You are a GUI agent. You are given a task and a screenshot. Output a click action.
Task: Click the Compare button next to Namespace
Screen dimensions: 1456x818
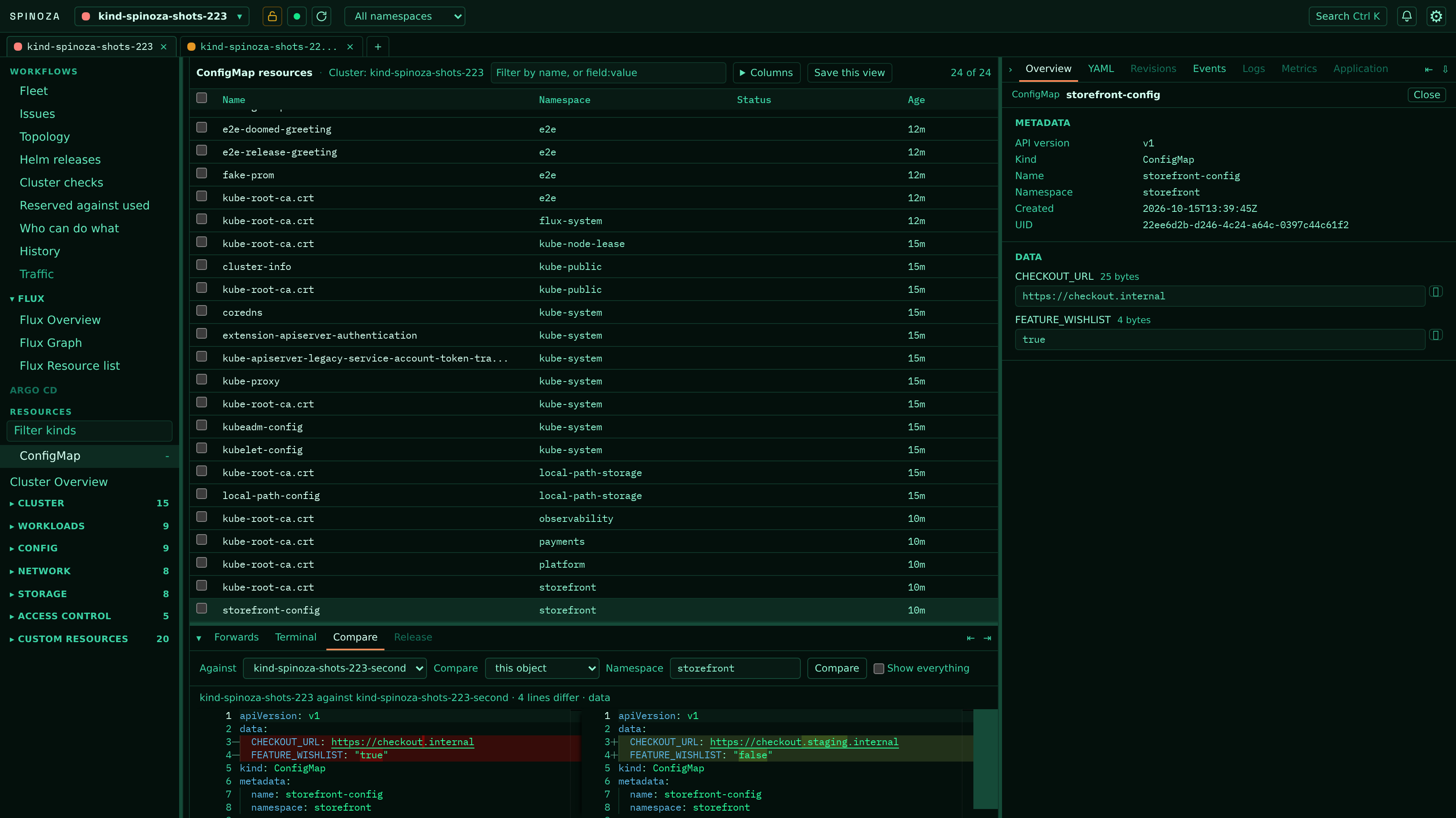tap(836, 668)
